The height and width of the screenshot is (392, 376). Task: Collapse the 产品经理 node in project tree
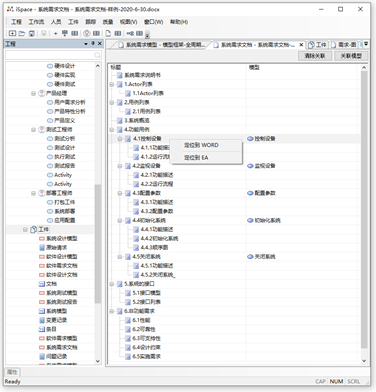(33, 93)
